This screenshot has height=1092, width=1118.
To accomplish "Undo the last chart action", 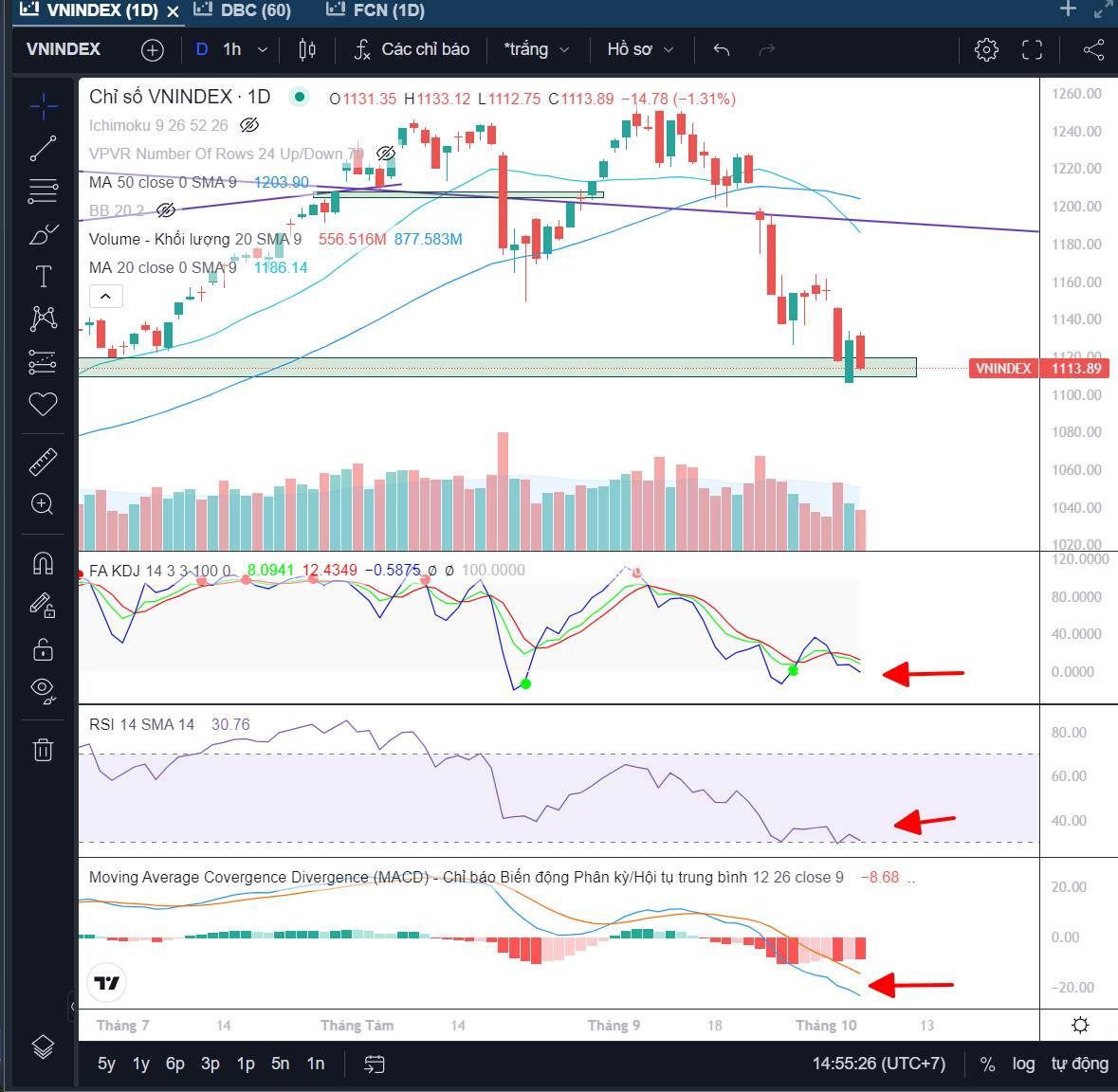I will coord(722,50).
